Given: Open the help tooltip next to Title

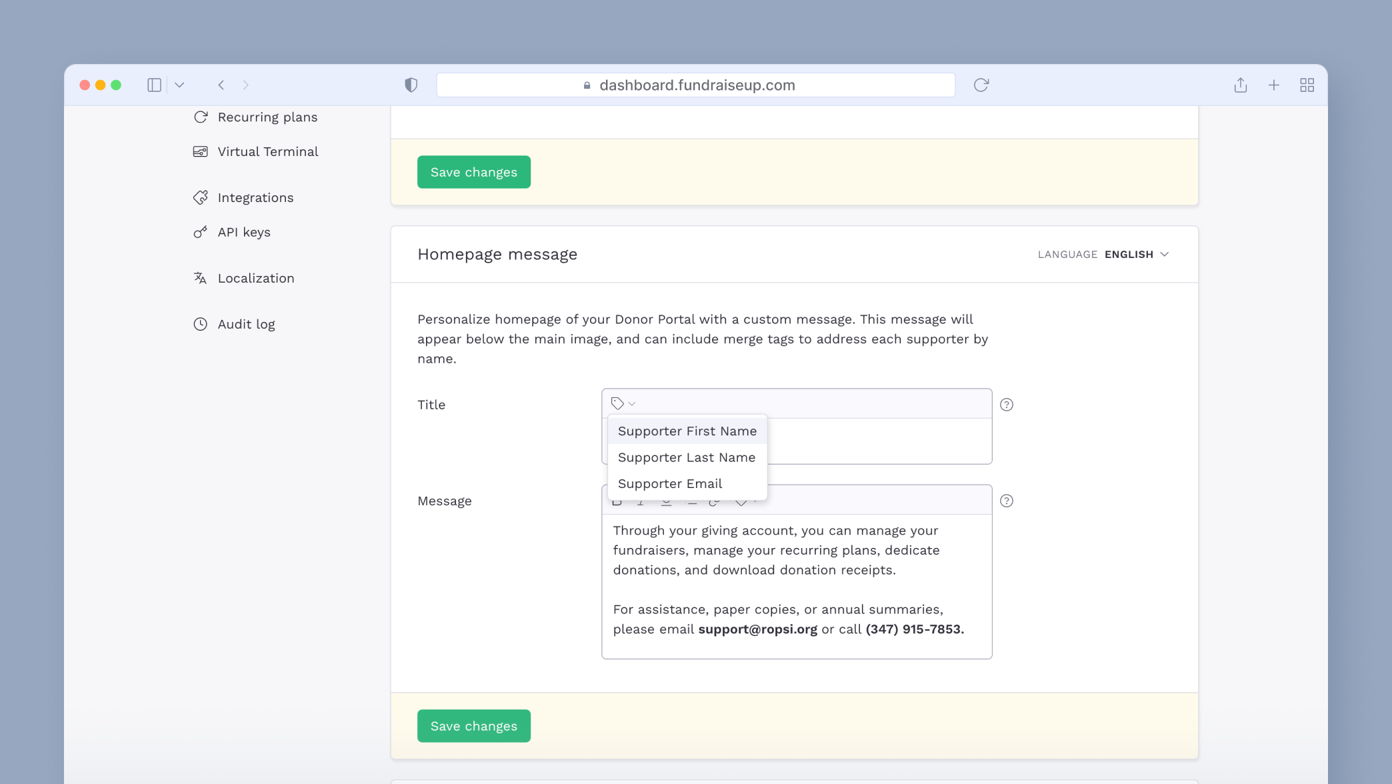Looking at the screenshot, I should pyautogui.click(x=1006, y=404).
